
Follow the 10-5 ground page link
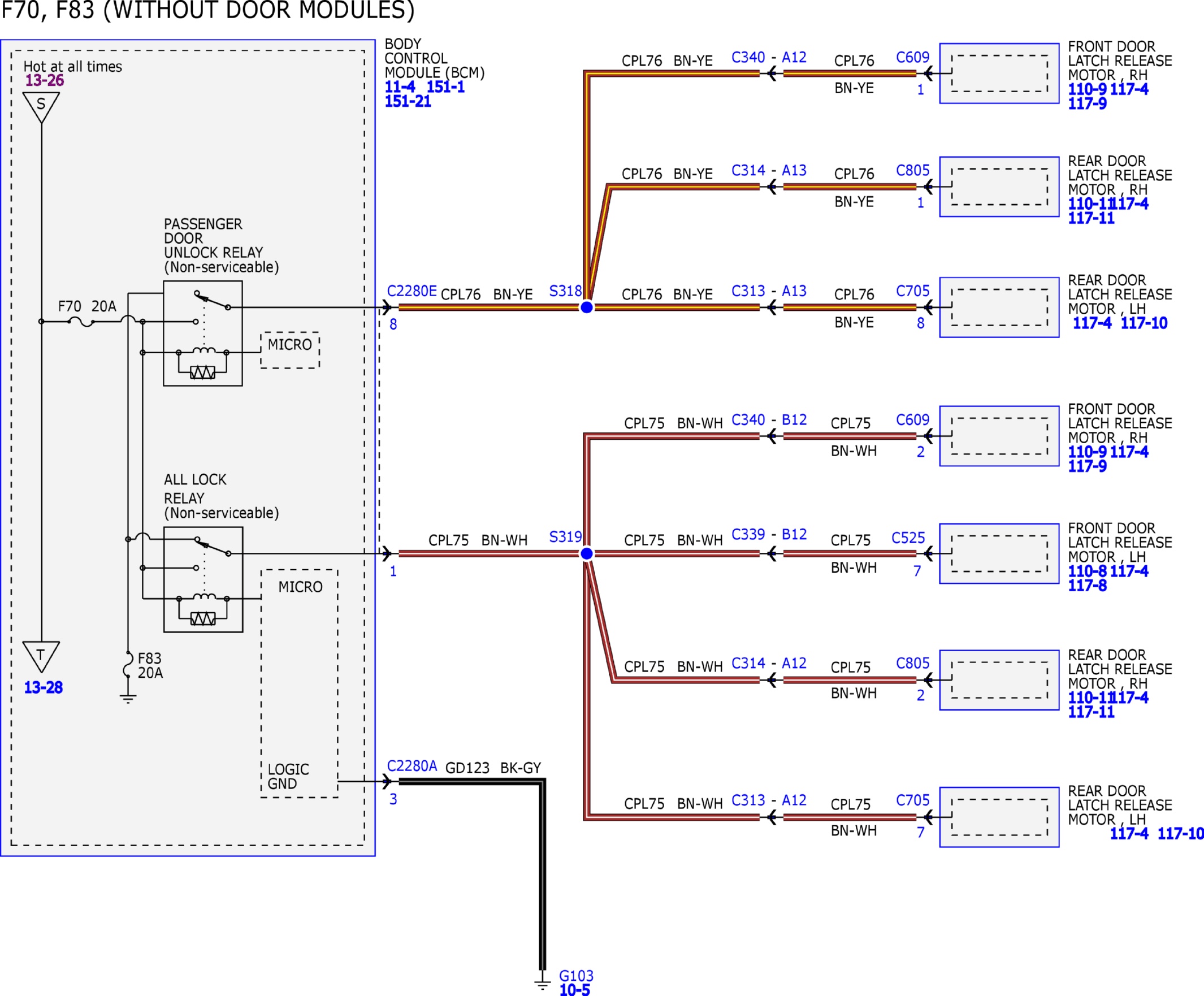(574, 990)
